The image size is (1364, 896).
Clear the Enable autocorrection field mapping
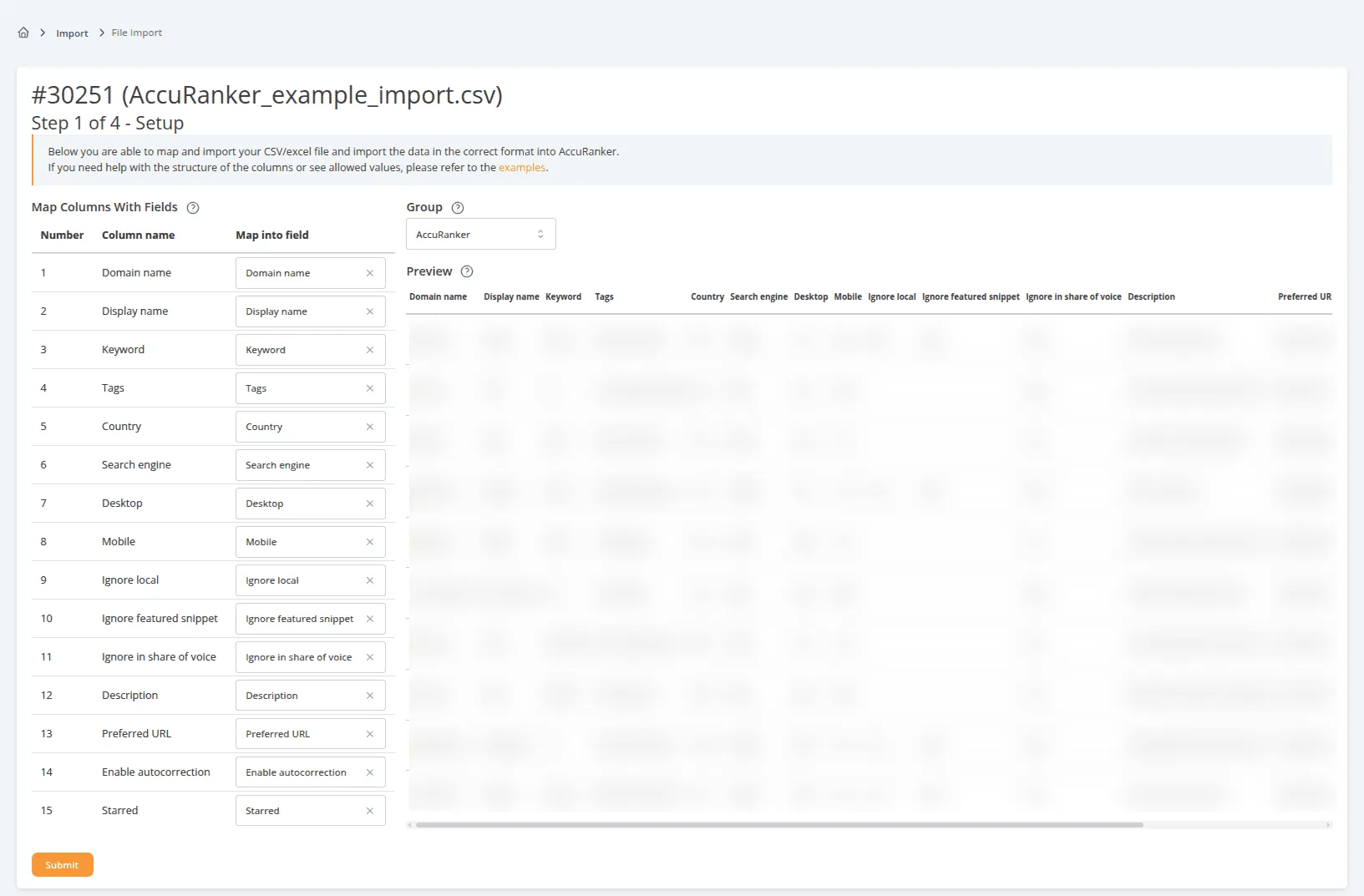click(x=370, y=772)
